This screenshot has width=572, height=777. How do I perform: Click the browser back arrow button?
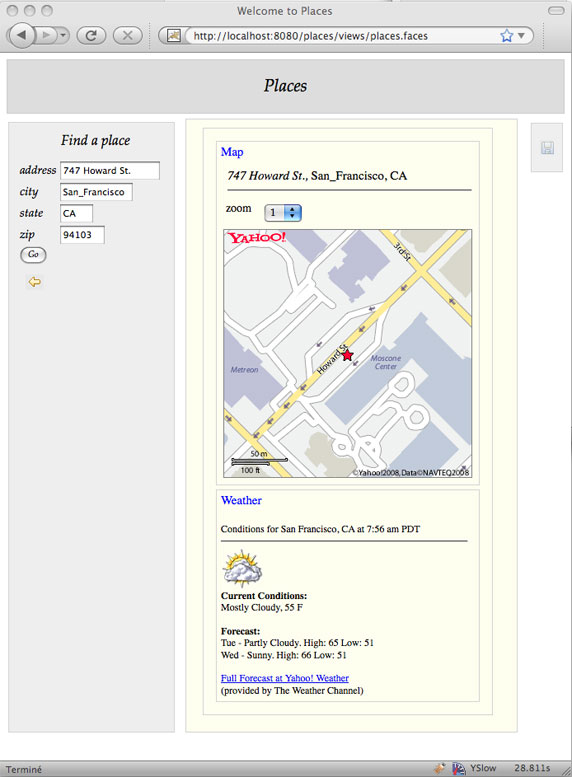click(21, 35)
